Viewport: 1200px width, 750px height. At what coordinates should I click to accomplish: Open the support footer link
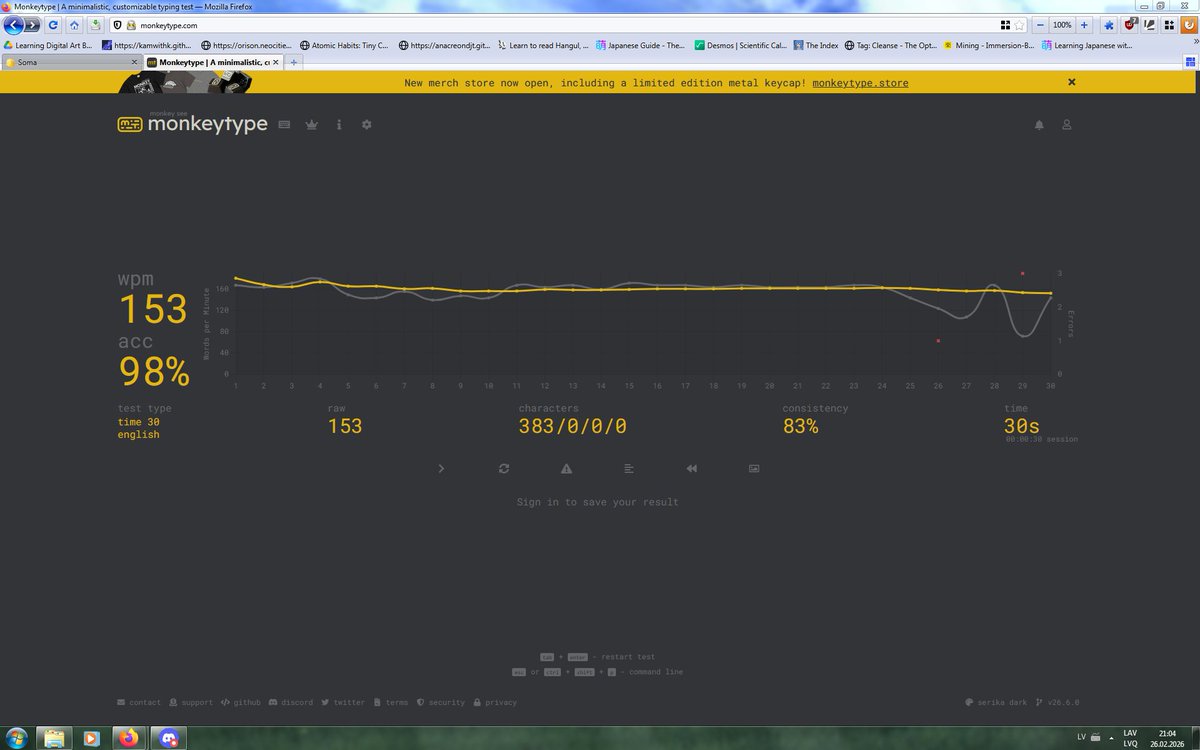[191, 703]
